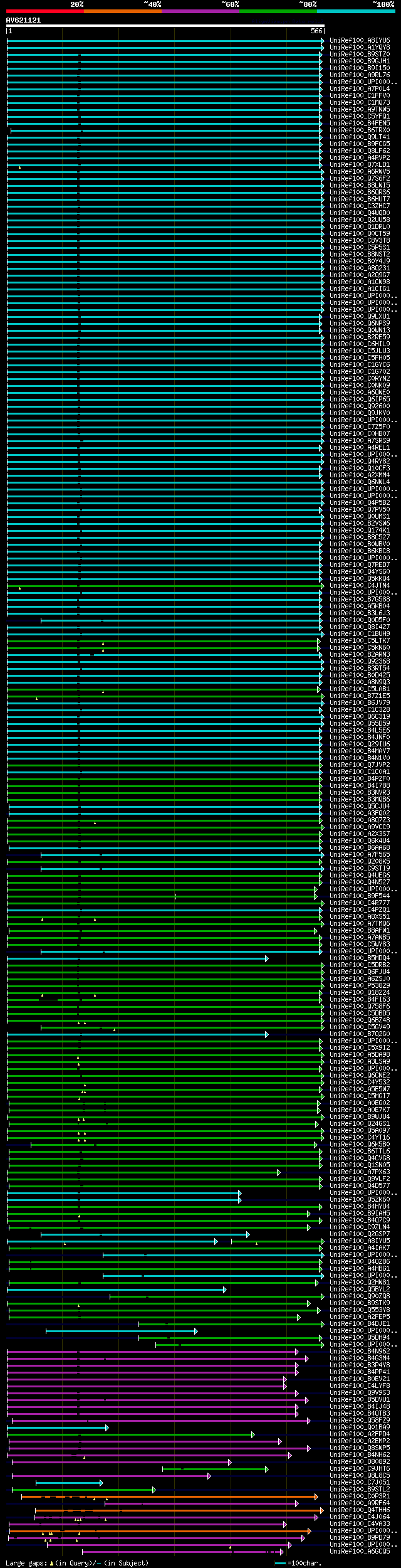The height and width of the screenshot is (1568, 401).
Task: Select the UniRef100_B6HUT7 label
Action: point(360,199)
